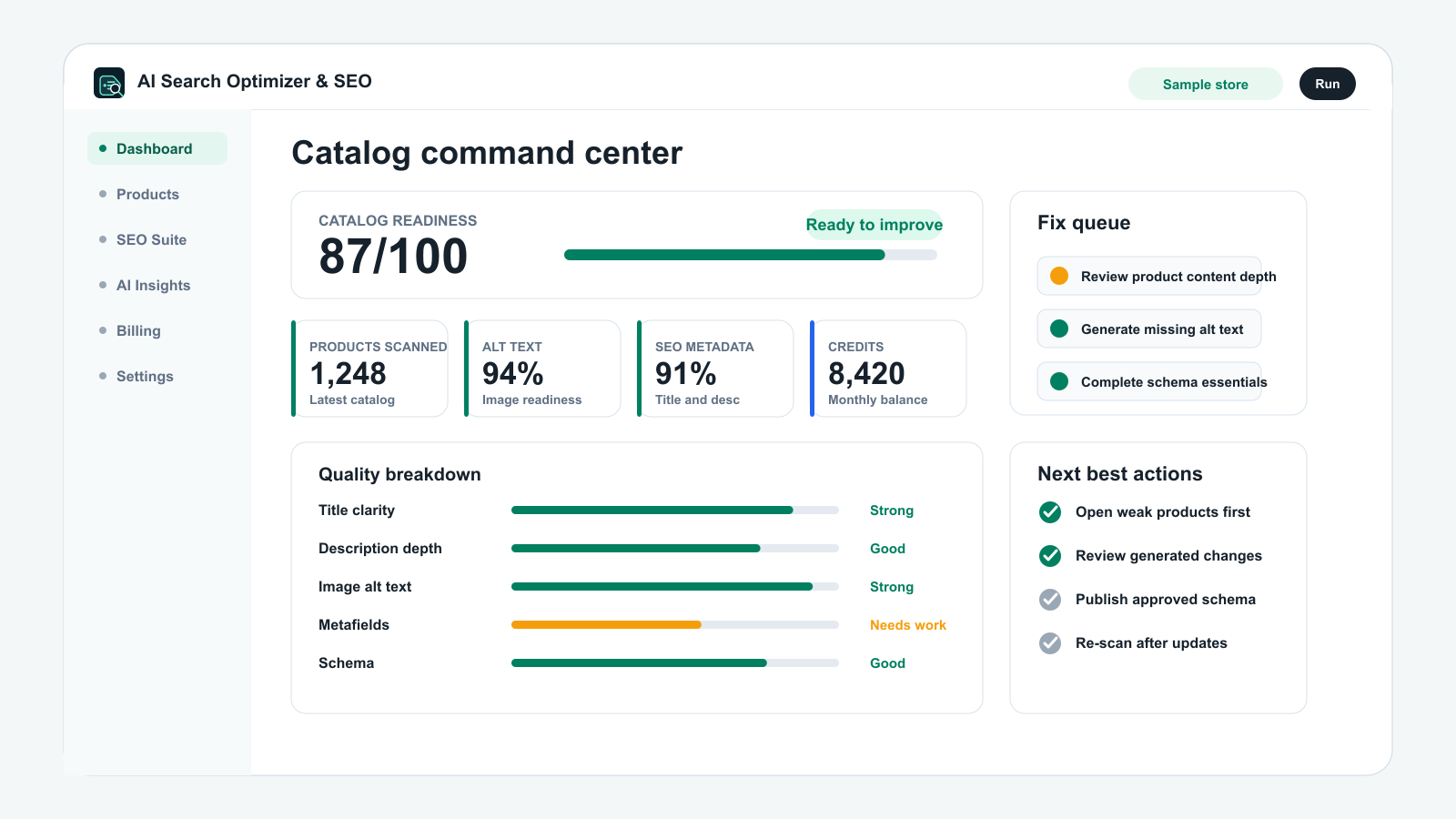Click the Sample store button
The height and width of the screenshot is (819, 1456).
[x=1206, y=84]
